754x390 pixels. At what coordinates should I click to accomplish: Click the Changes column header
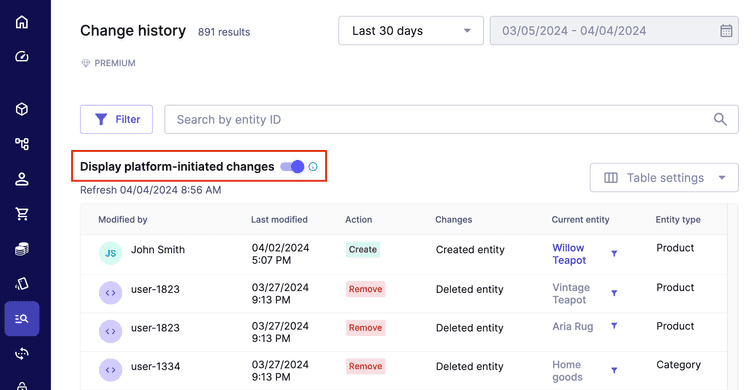(453, 220)
